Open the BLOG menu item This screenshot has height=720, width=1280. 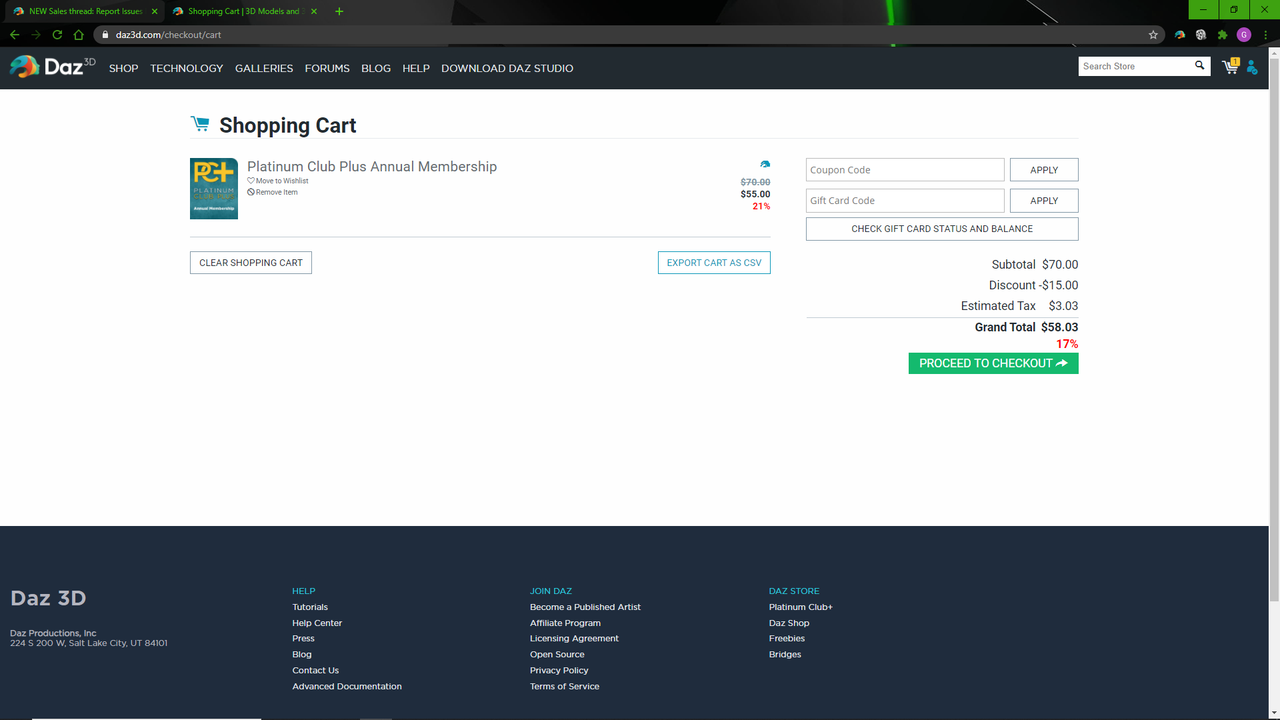[x=376, y=68]
